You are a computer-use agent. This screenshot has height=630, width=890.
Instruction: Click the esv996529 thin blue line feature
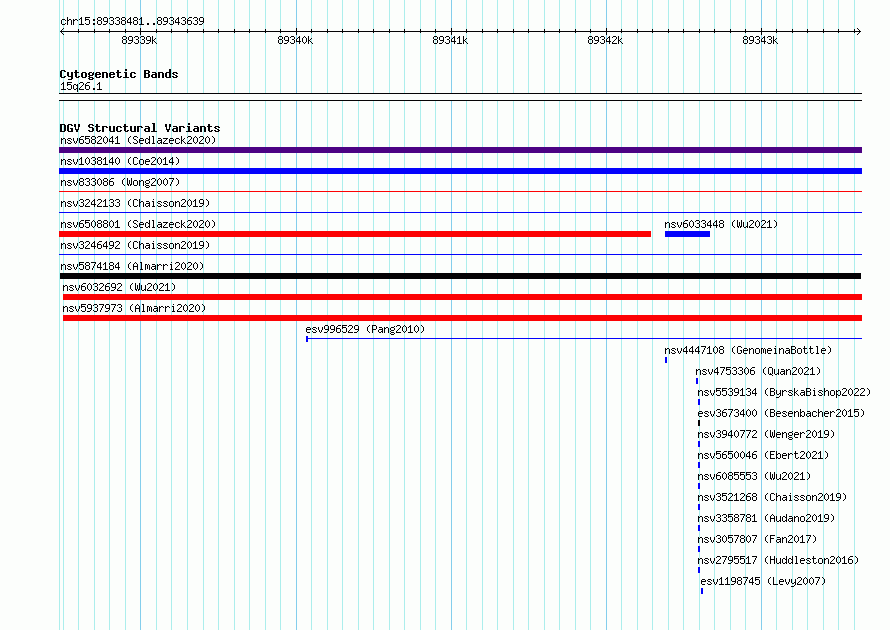584,339
